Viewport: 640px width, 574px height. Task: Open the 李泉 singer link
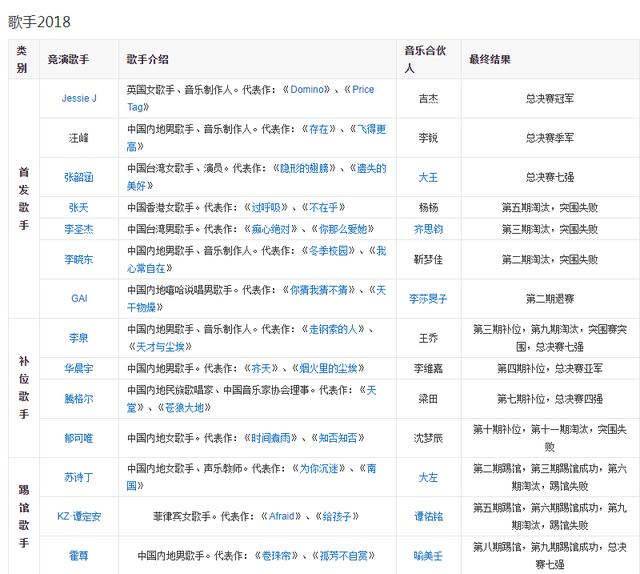click(78, 338)
